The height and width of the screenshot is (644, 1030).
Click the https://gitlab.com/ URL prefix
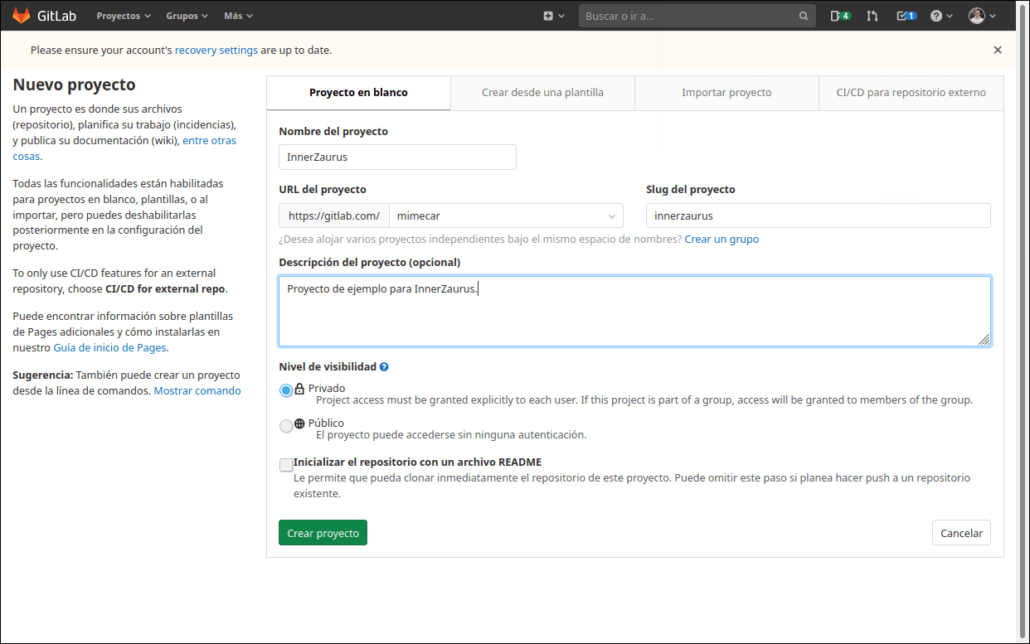point(334,216)
